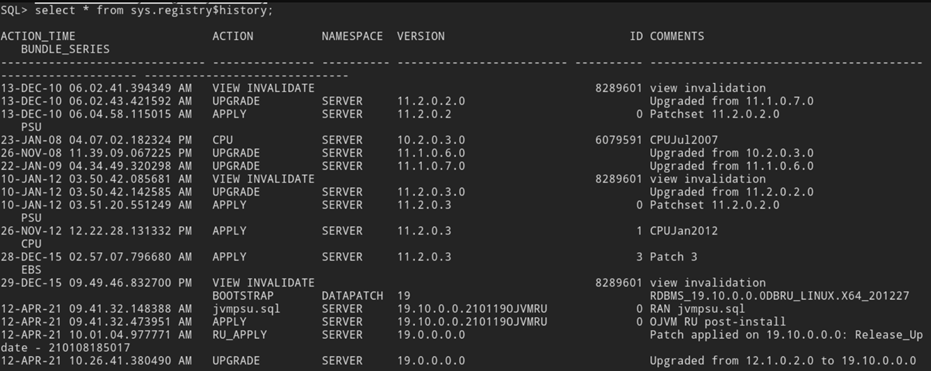Click timestamp '10-JAN-12 03.50.42.085681 AM'
This screenshot has width=931, height=371.
coord(96,179)
